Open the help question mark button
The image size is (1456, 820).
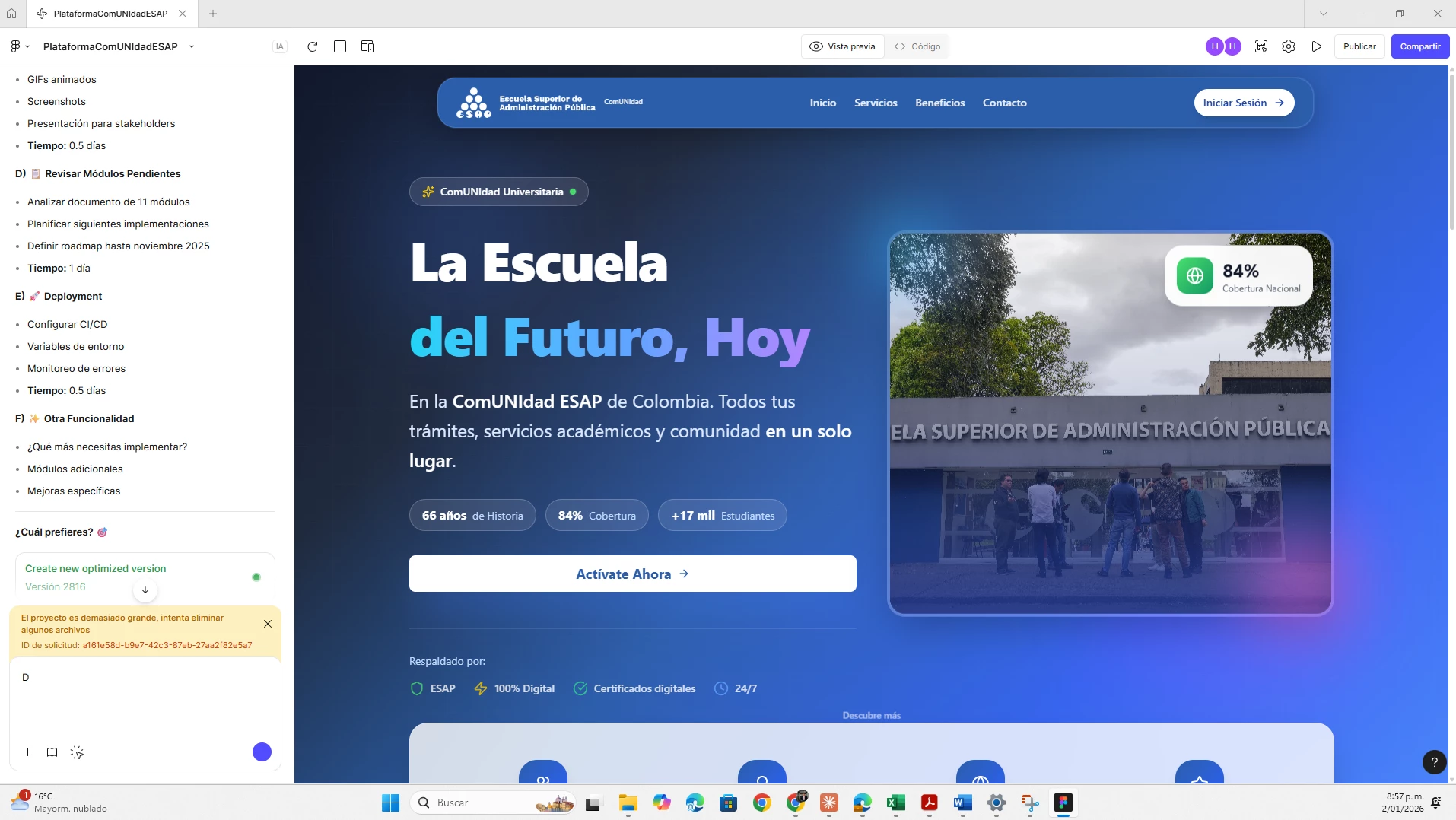click(1434, 761)
